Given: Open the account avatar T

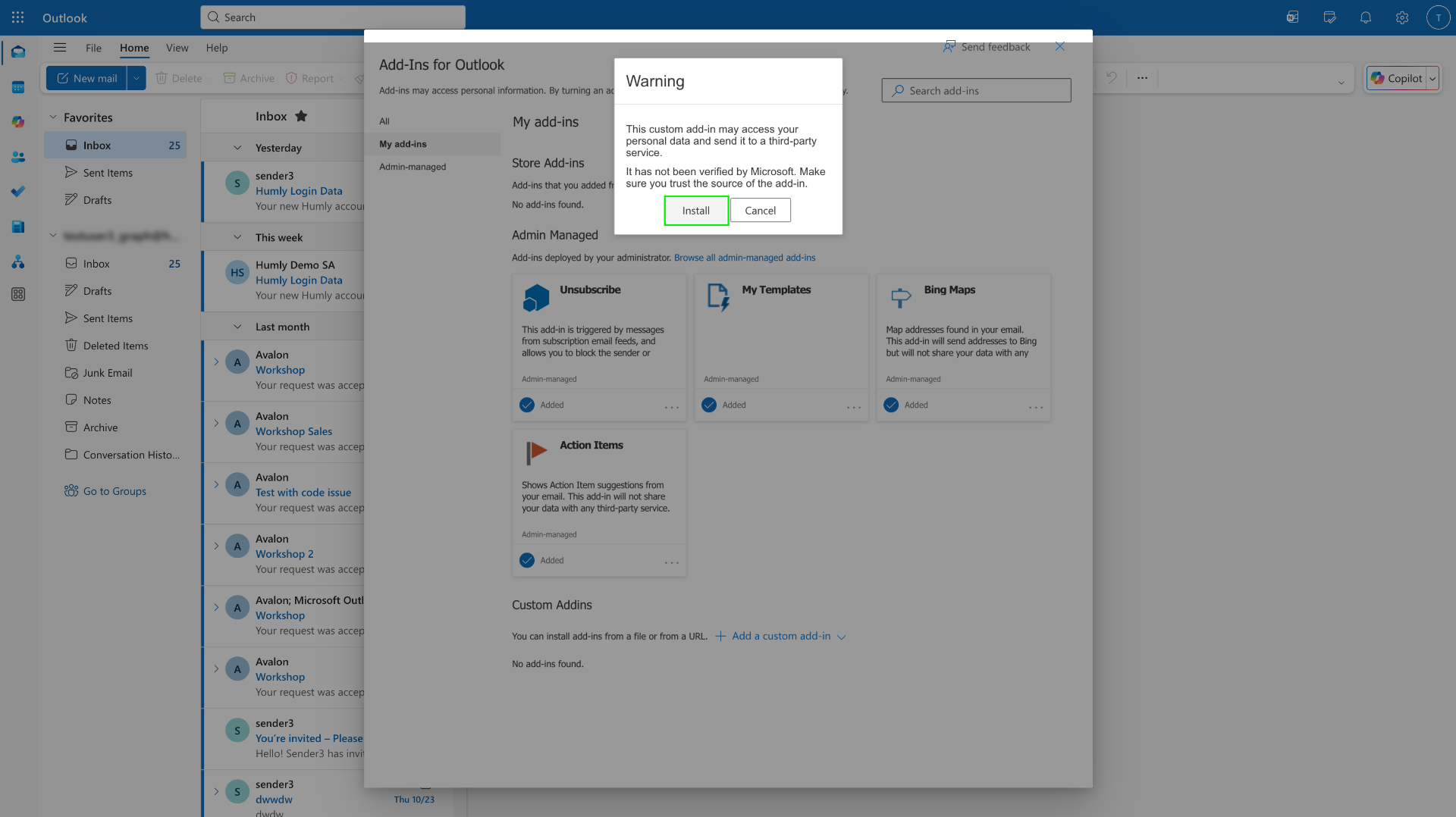Looking at the screenshot, I should pyautogui.click(x=1438, y=17).
